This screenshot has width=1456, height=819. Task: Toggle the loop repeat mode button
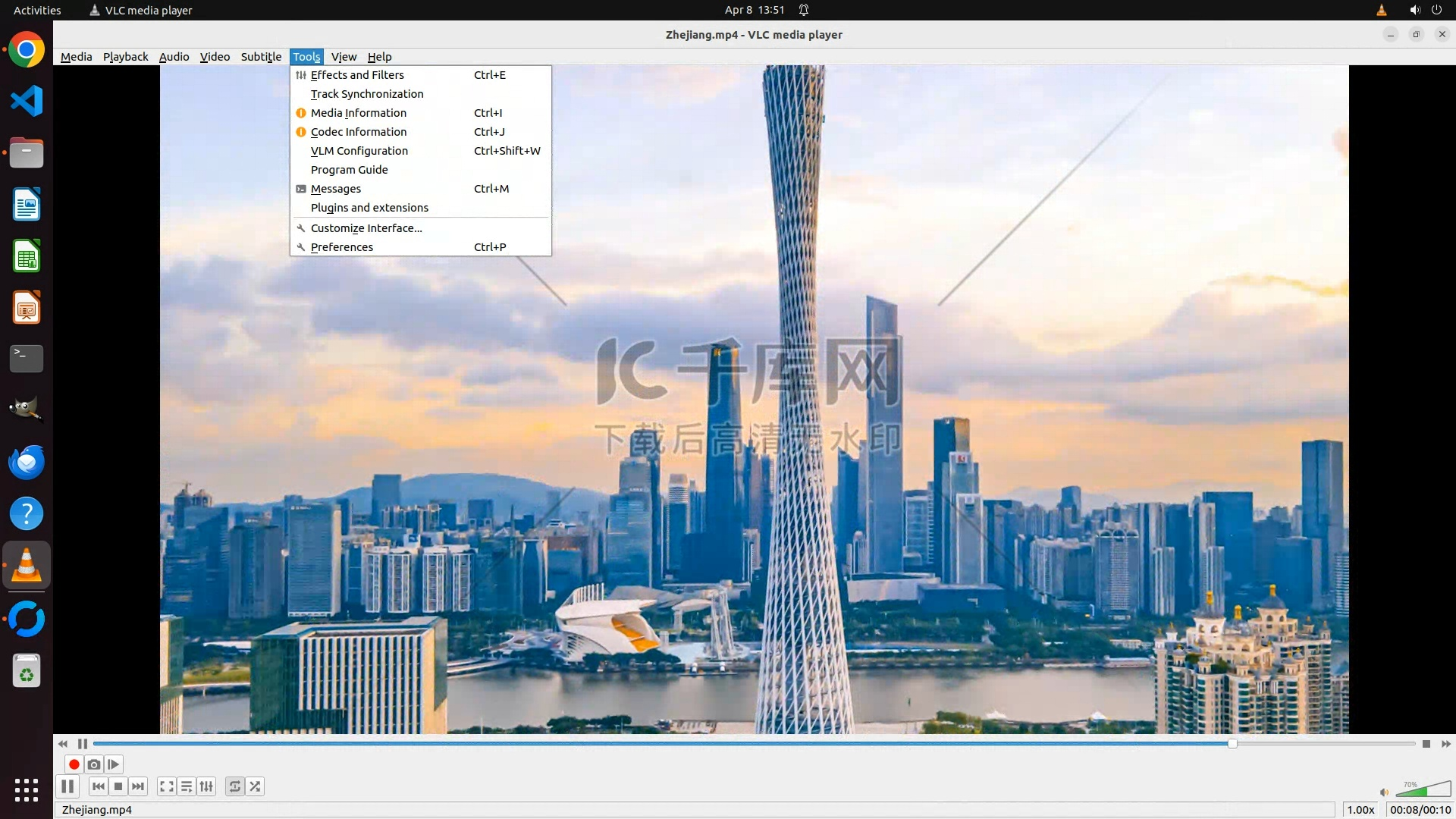(x=235, y=786)
